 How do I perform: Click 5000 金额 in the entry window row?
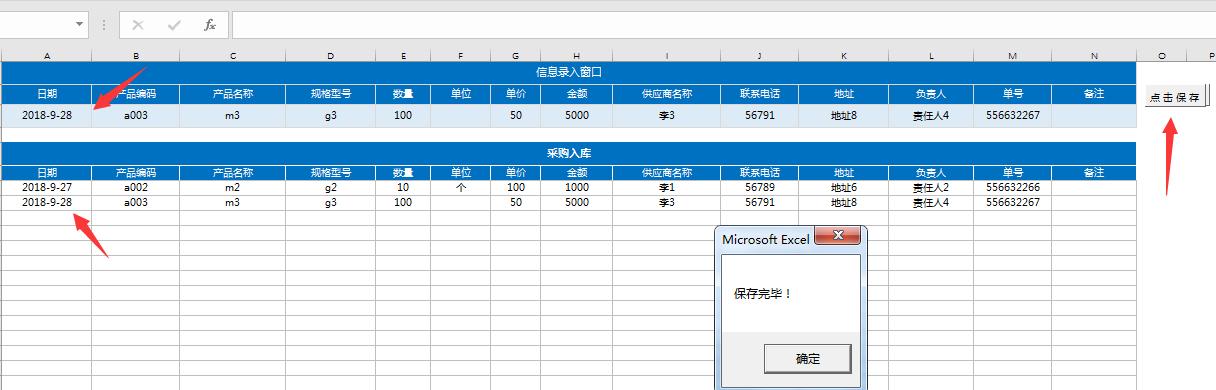click(x=576, y=115)
